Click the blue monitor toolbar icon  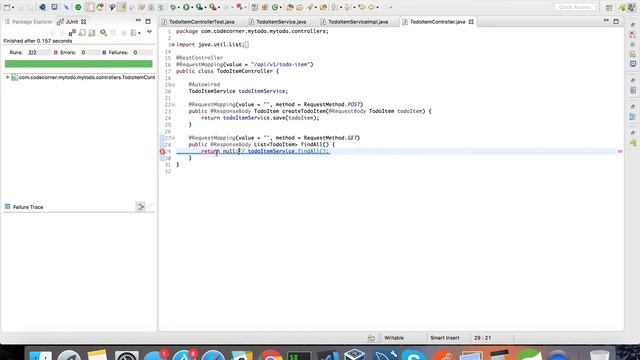(54, 7)
